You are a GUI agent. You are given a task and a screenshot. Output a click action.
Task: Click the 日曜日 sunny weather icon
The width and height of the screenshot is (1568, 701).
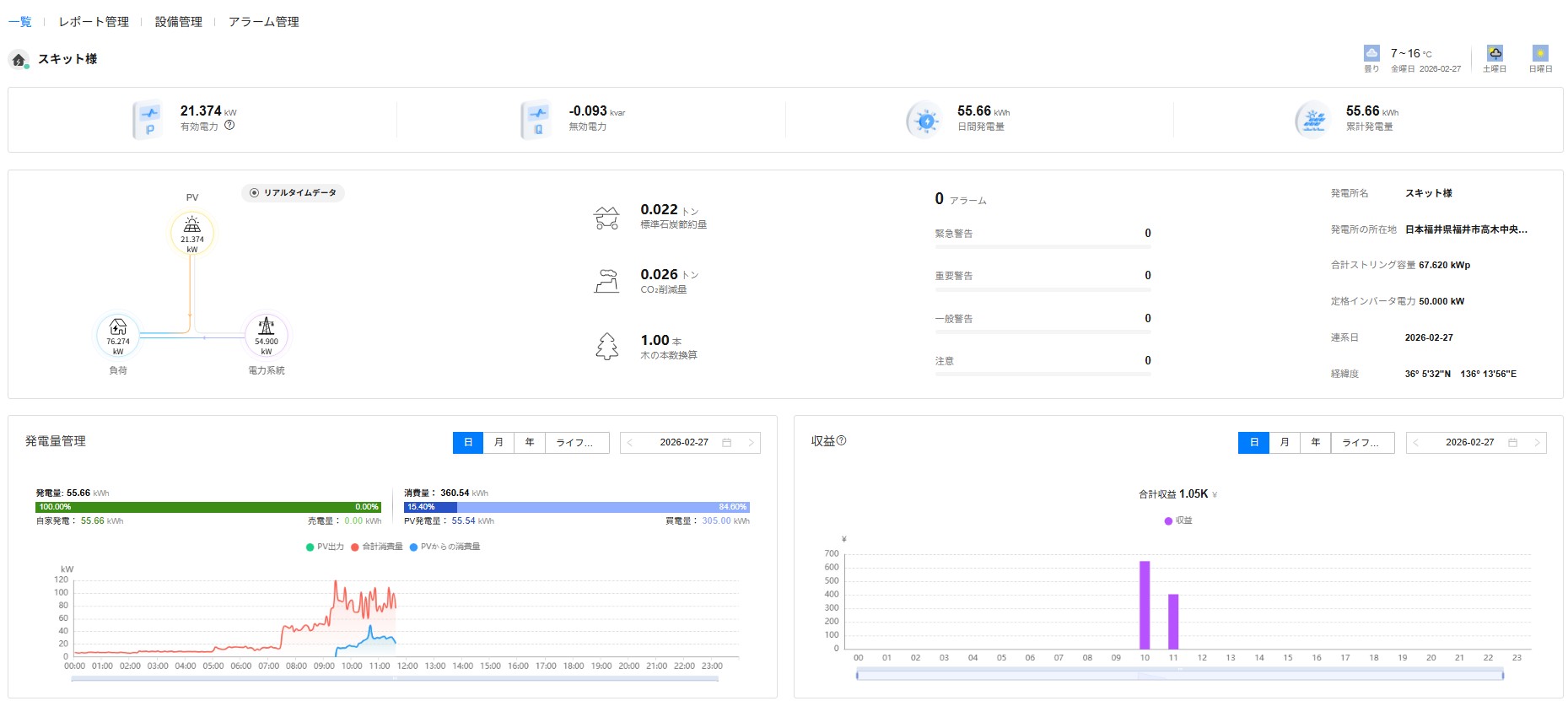[1540, 53]
